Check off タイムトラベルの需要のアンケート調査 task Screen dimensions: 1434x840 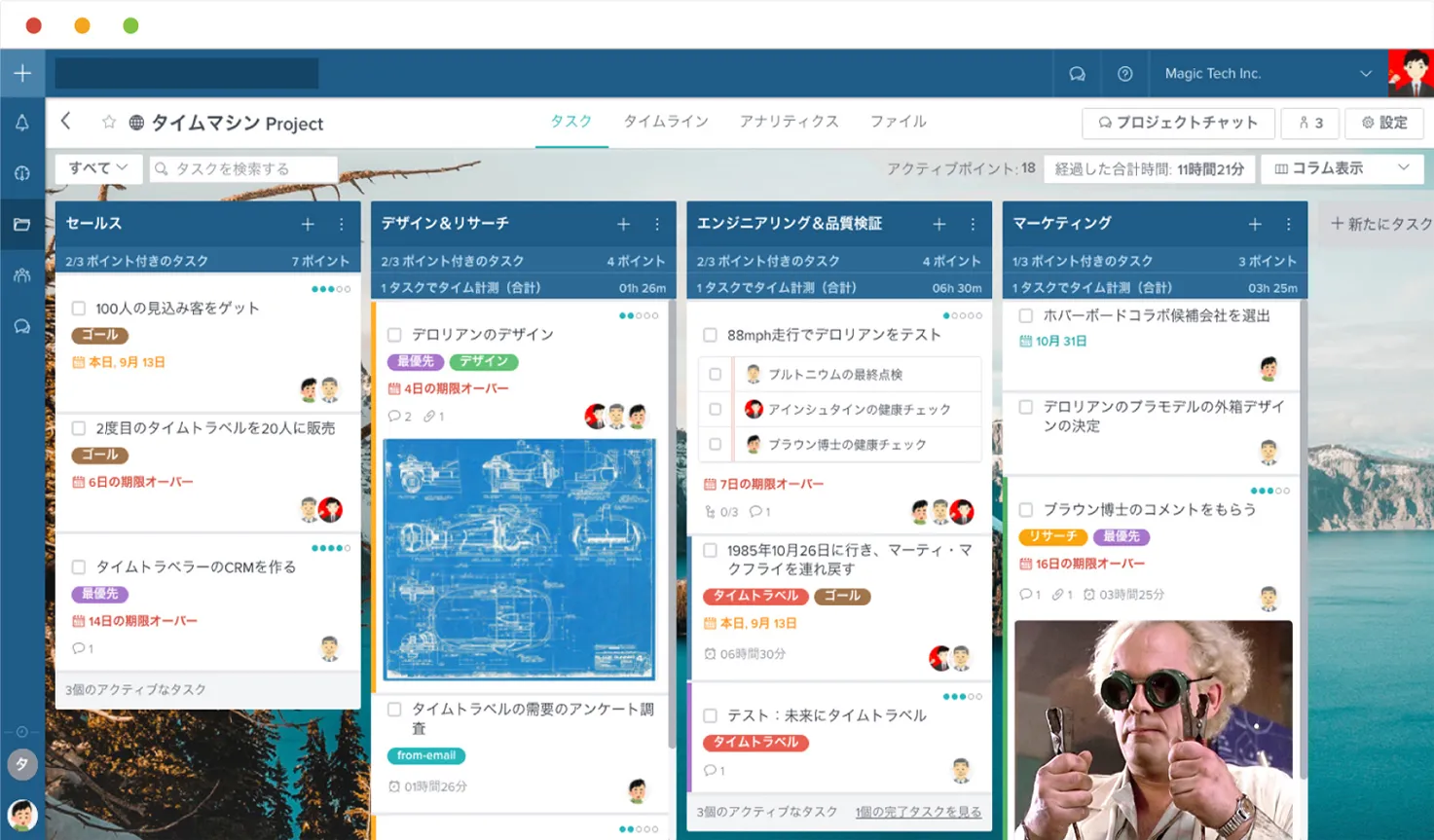[394, 710]
